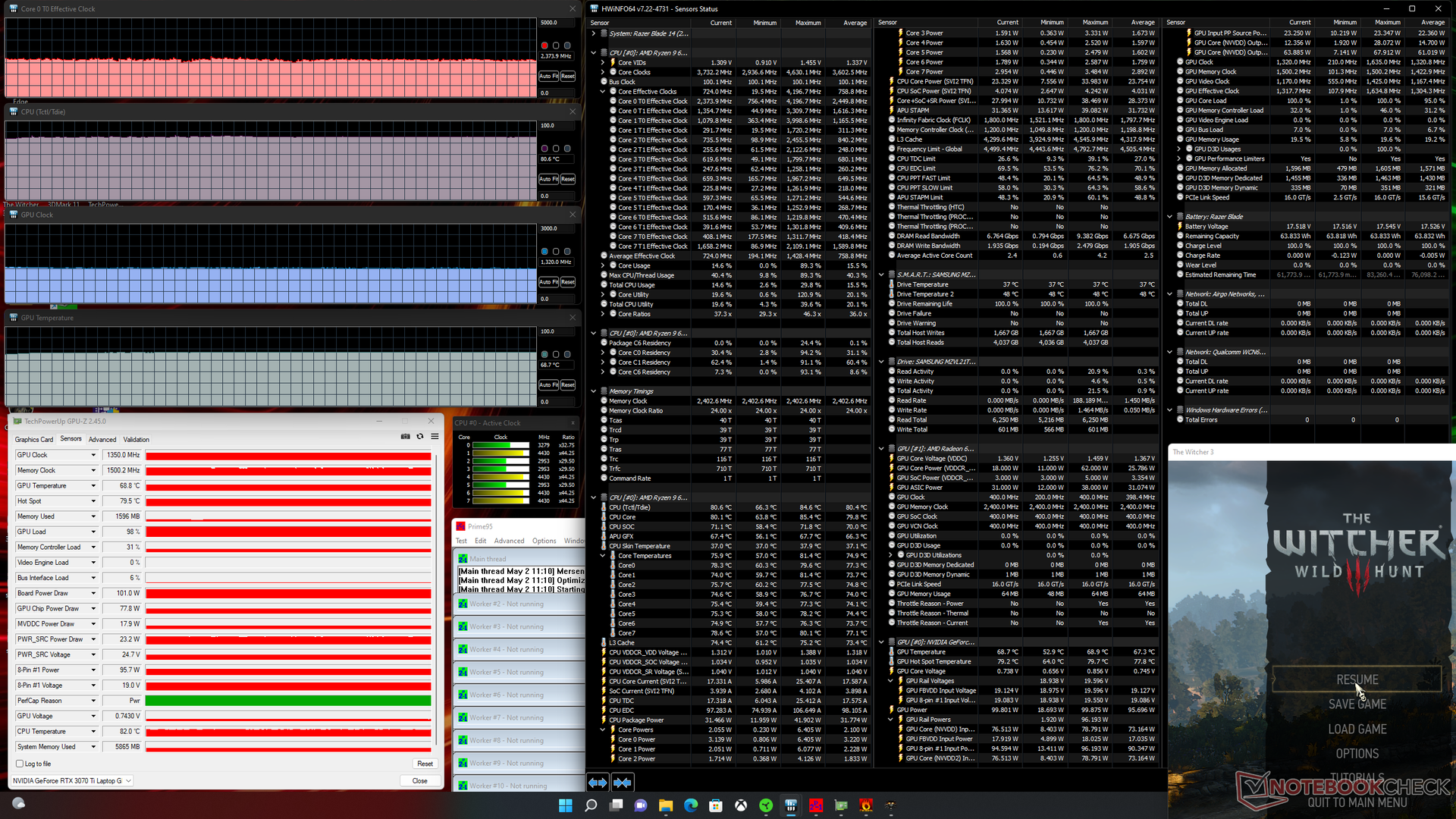Toggle the third dot on GPU Clock graph
Viewport: 1456px width, 819px height.
567,252
